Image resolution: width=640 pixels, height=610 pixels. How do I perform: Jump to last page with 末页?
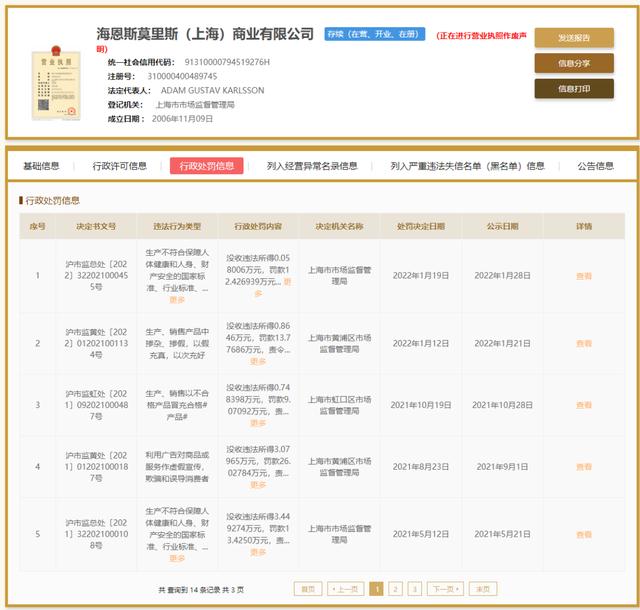click(x=483, y=589)
